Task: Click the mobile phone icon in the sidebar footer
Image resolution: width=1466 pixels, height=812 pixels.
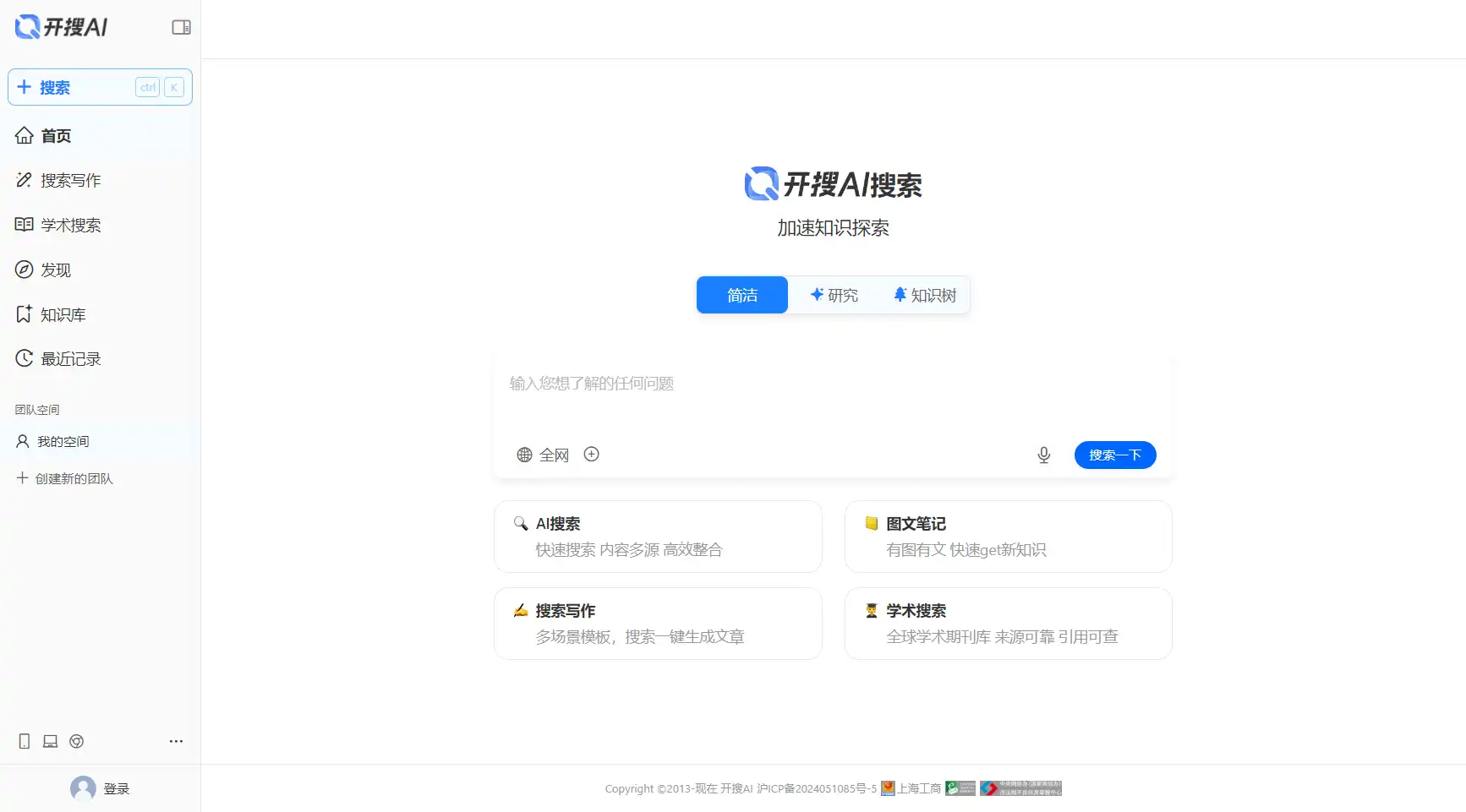Action: 25,741
